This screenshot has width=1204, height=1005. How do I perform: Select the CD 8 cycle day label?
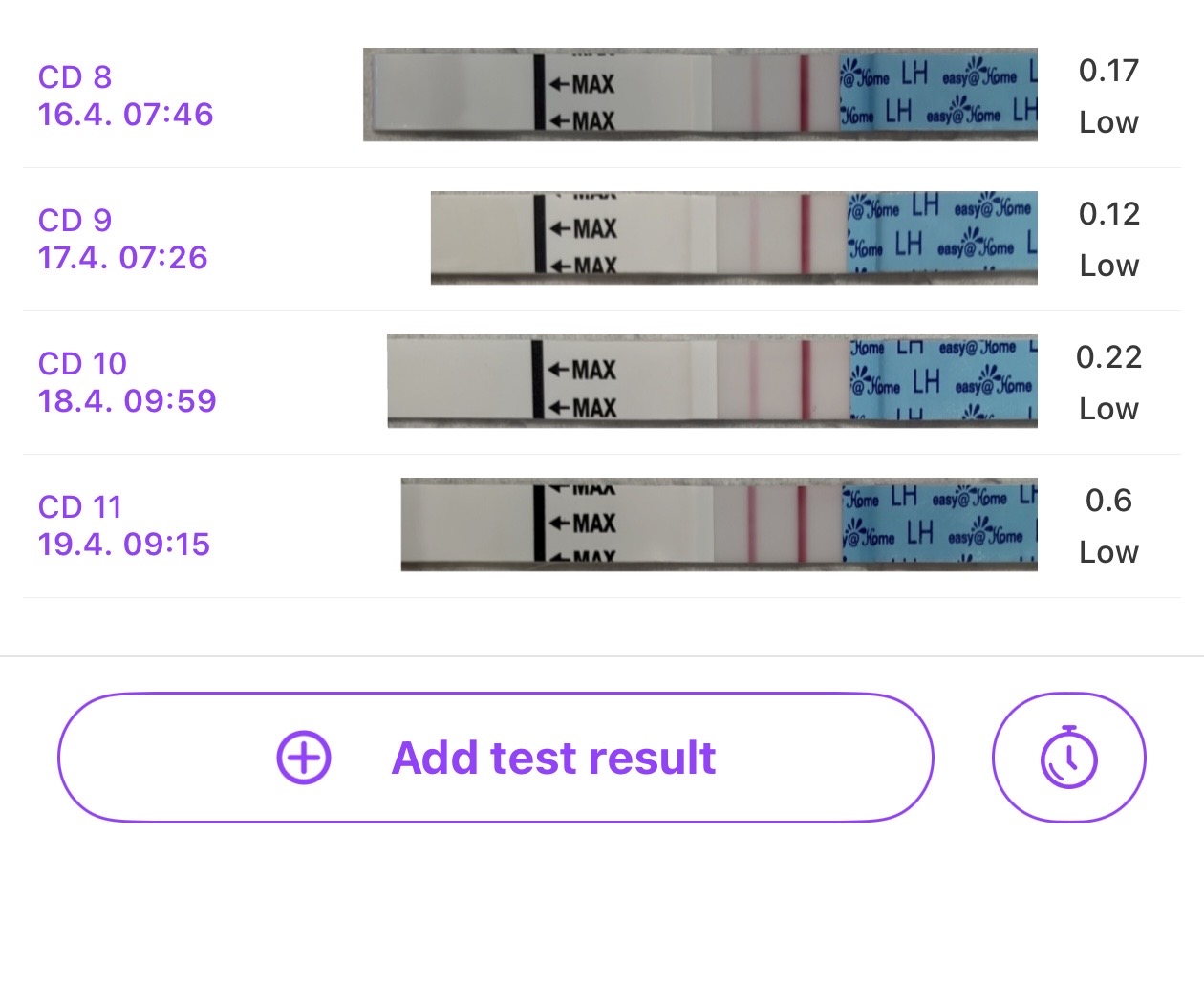pyautogui.click(x=75, y=76)
